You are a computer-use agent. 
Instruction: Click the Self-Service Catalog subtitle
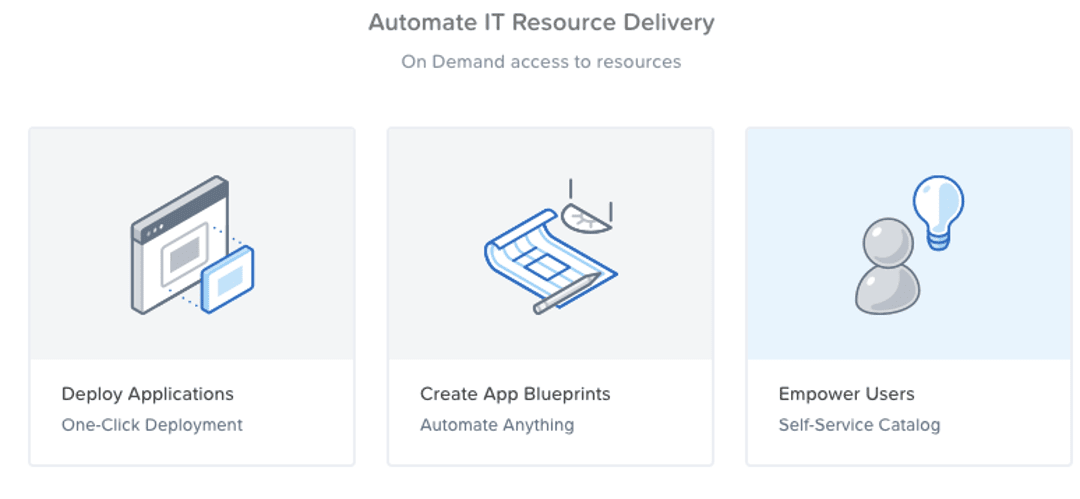point(859,425)
